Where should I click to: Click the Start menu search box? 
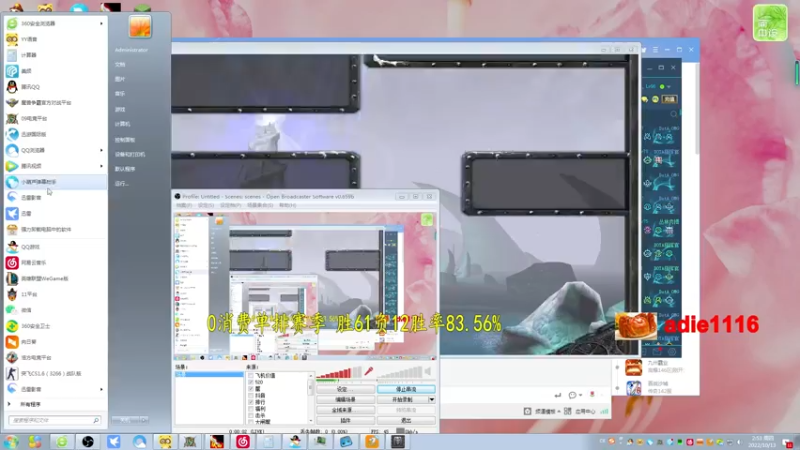click(54, 420)
